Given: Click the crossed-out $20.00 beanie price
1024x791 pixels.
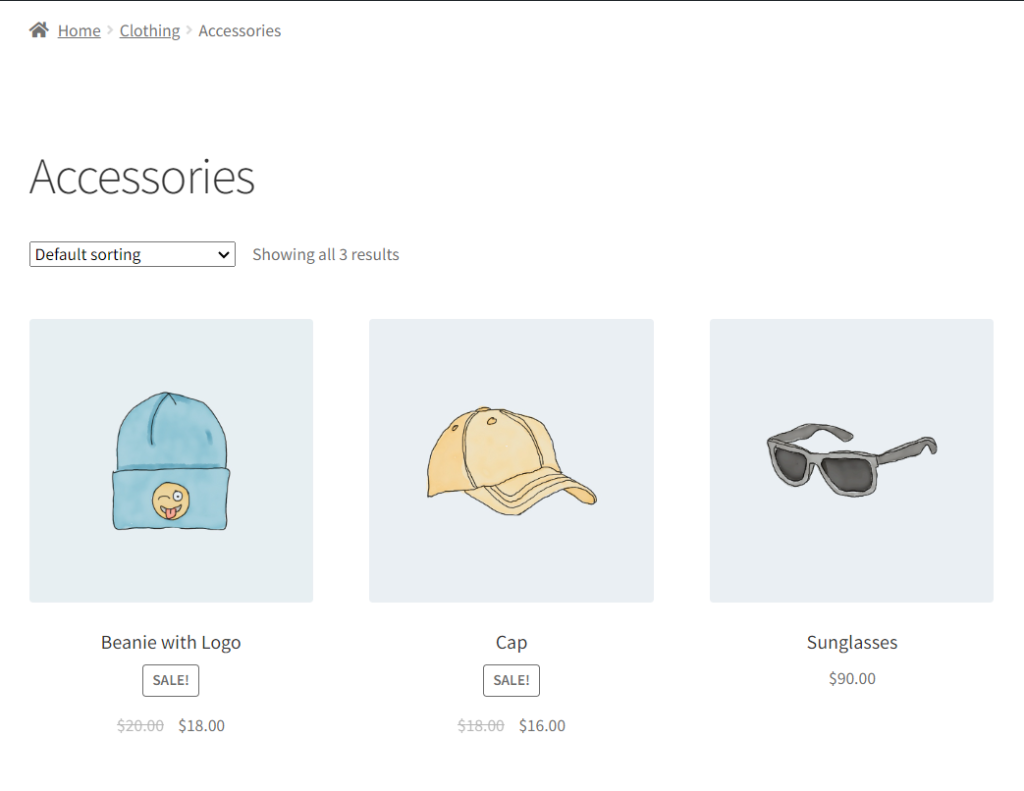Looking at the screenshot, I should pyautogui.click(x=141, y=726).
